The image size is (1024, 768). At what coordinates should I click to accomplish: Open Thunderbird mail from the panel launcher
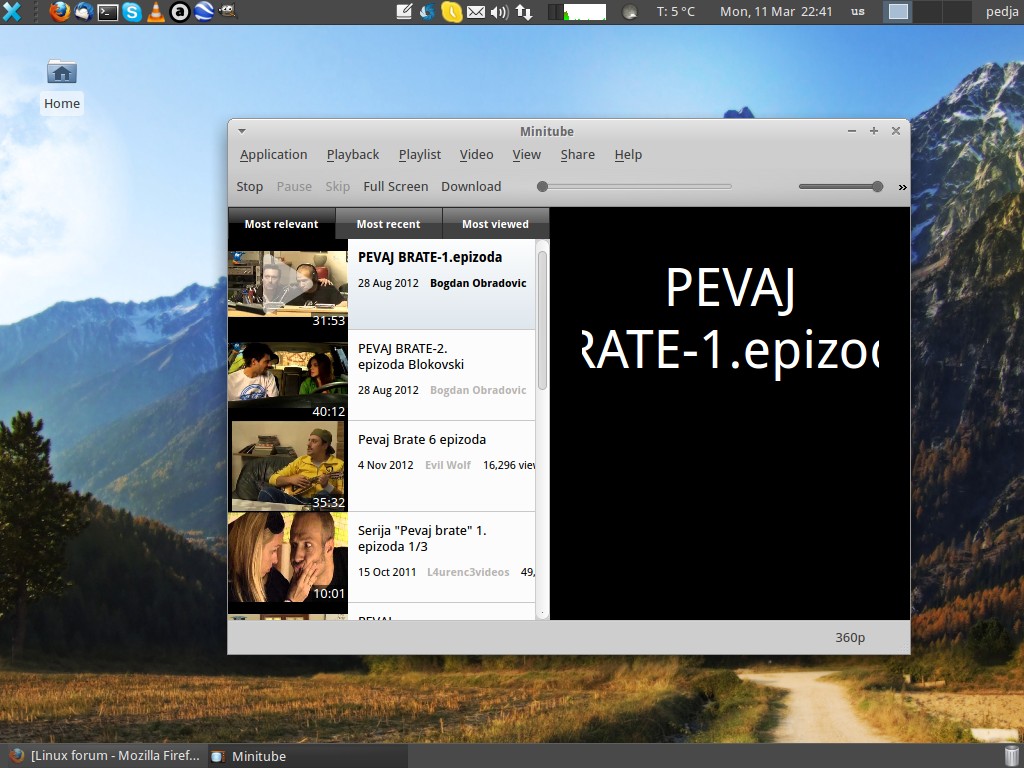pos(84,12)
